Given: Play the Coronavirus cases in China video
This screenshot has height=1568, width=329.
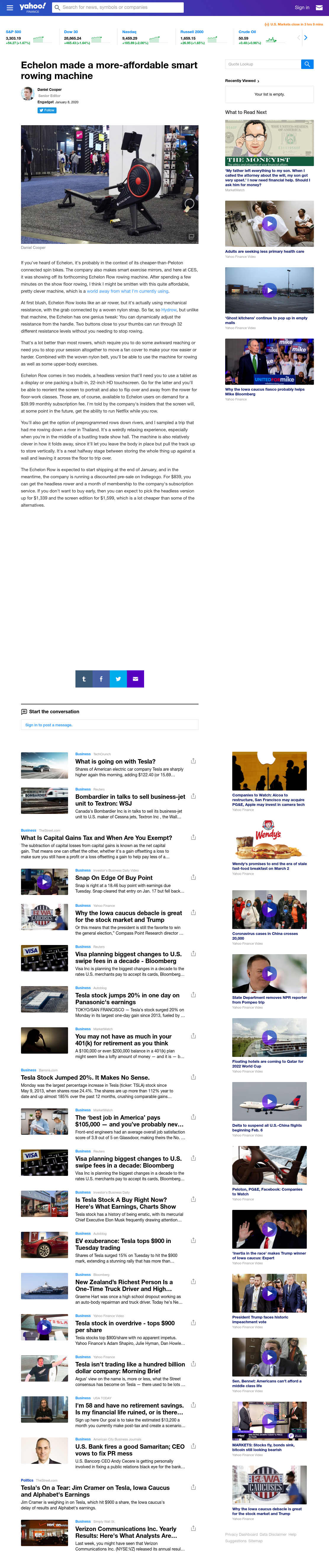Looking at the screenshot, I should (x=270, y=909).
